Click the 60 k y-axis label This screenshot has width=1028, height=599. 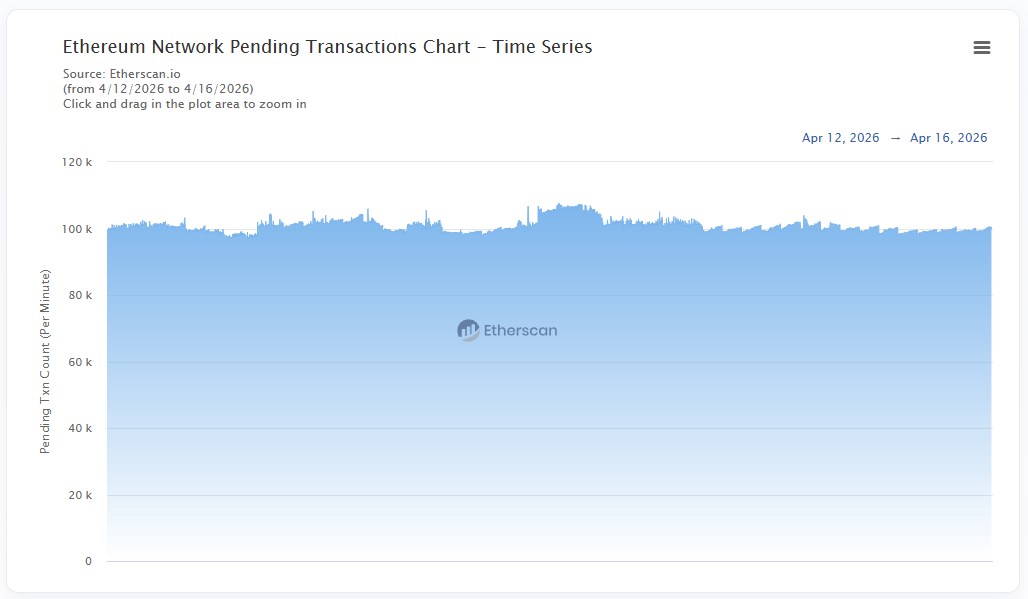click(x=79, y=362)
